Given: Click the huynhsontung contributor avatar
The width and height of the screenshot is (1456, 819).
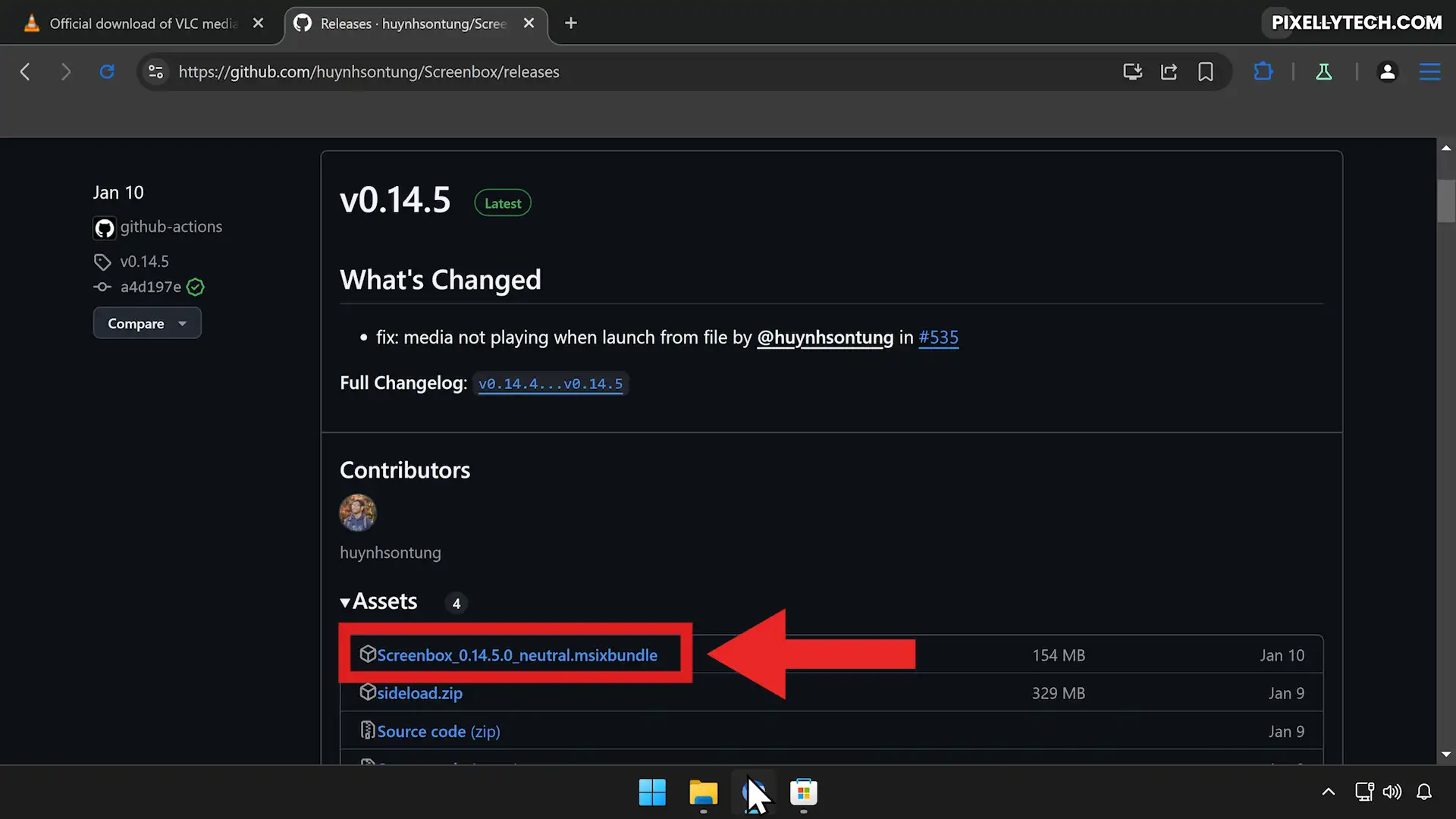Looking at the screenshot, I should [358, 513].
